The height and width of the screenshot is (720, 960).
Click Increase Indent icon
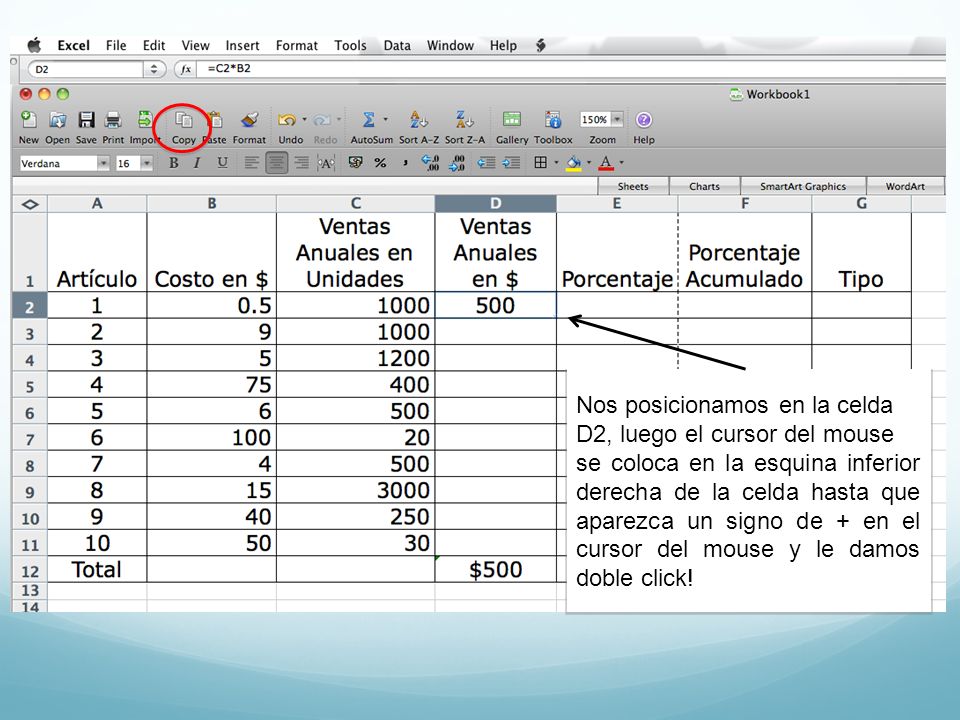[511, 162]
